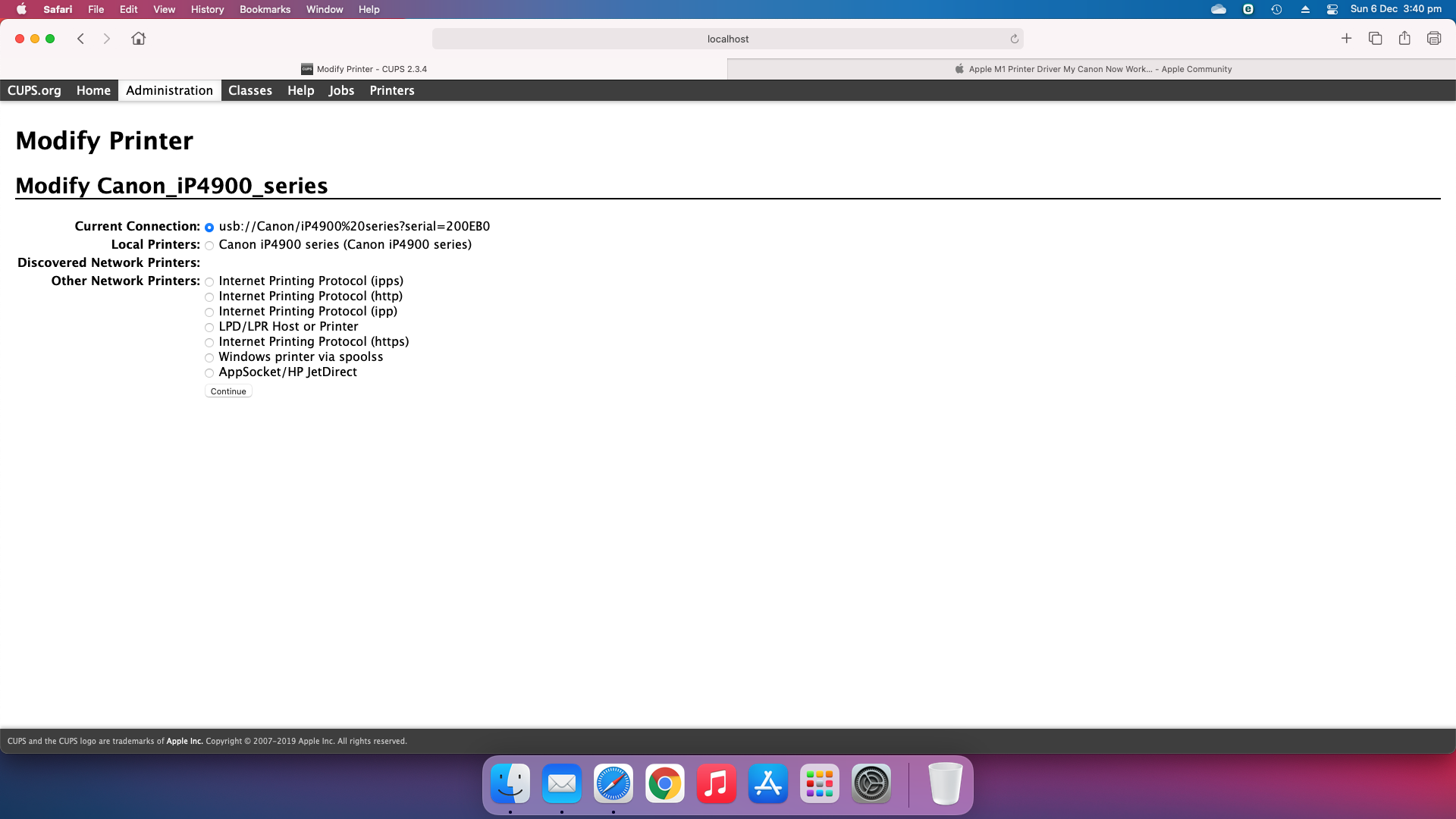1456x819 pixels.
Task: Select LPD/LPR Host or Printer option
Action: click(x=209, y=328)
